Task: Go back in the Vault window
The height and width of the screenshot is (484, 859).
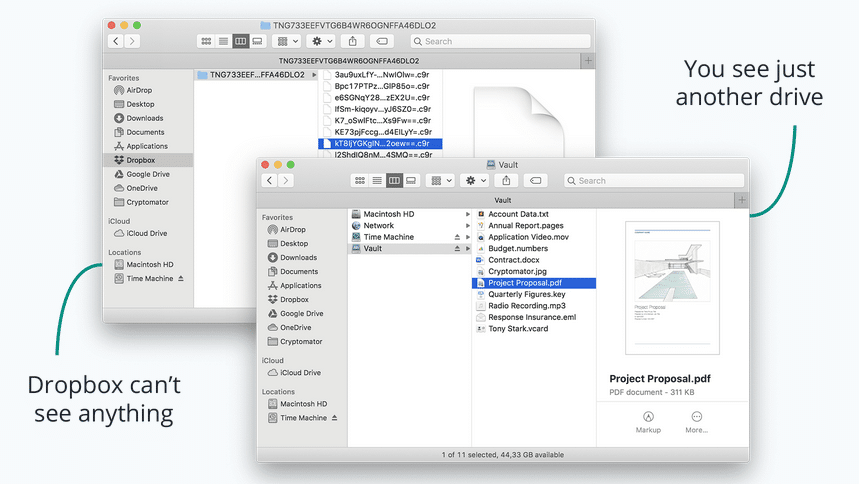Action: pos(270,180)
